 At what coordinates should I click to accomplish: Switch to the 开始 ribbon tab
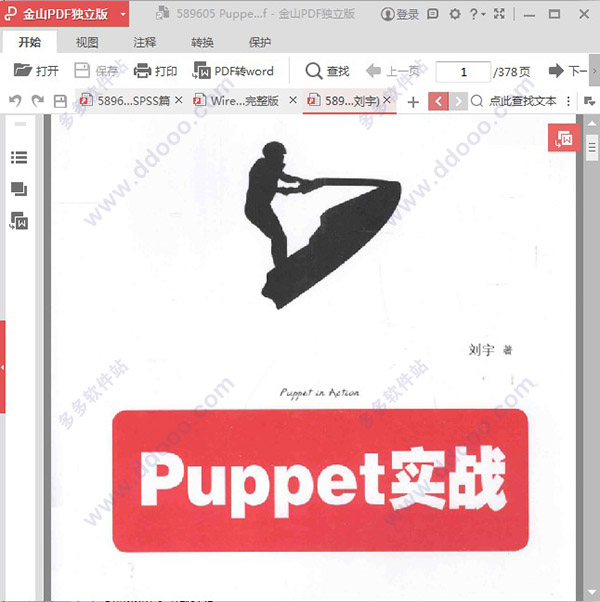click(30, 42)
